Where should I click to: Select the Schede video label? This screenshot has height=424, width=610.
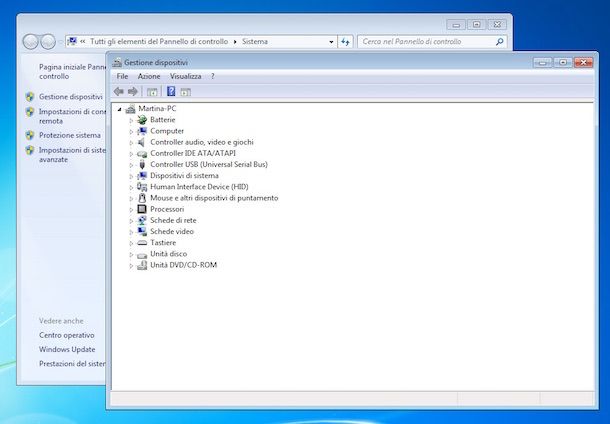click(x=172, y=231)
